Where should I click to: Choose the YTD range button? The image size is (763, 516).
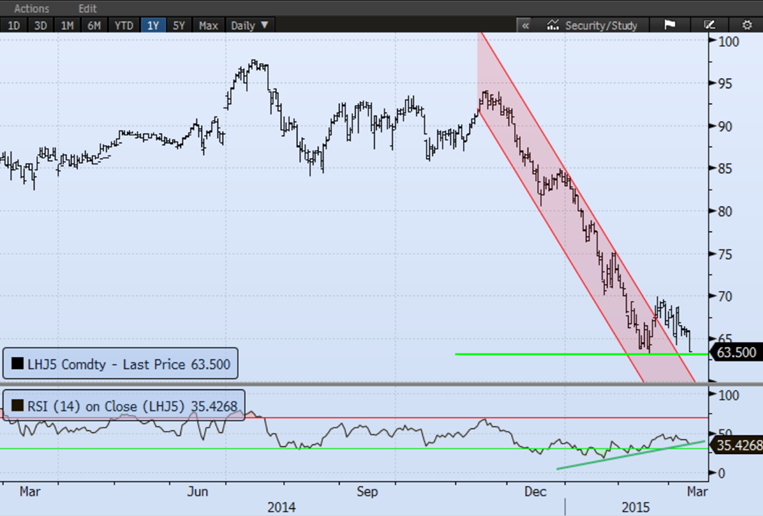(124, 24)
